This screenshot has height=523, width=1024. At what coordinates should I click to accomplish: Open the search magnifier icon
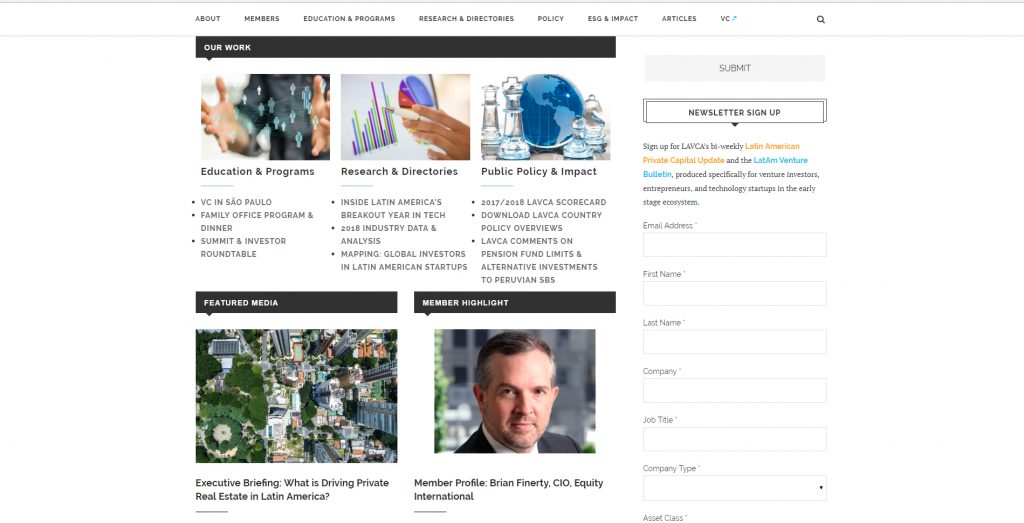click(x=820, y=20)
